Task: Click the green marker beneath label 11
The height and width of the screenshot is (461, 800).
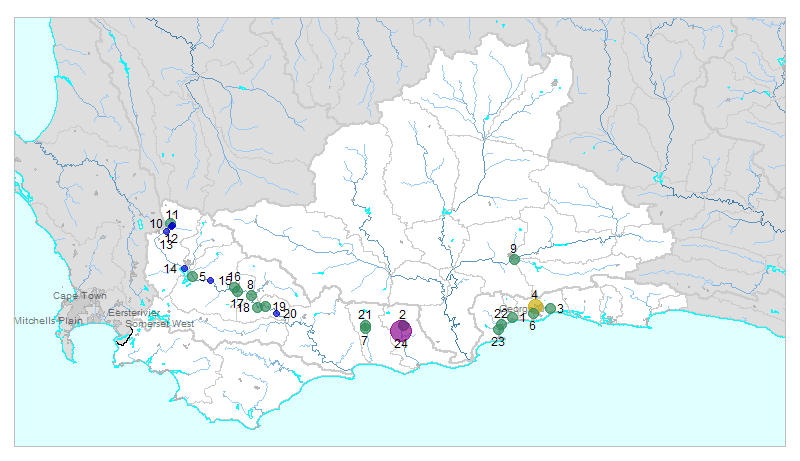Action: (170, 224)
